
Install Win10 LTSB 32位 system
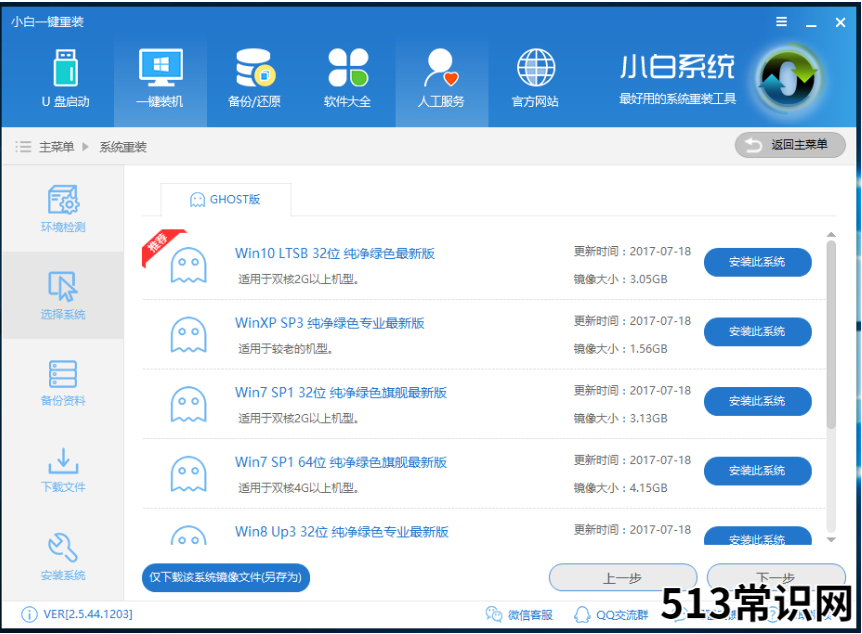coord(758,262)
